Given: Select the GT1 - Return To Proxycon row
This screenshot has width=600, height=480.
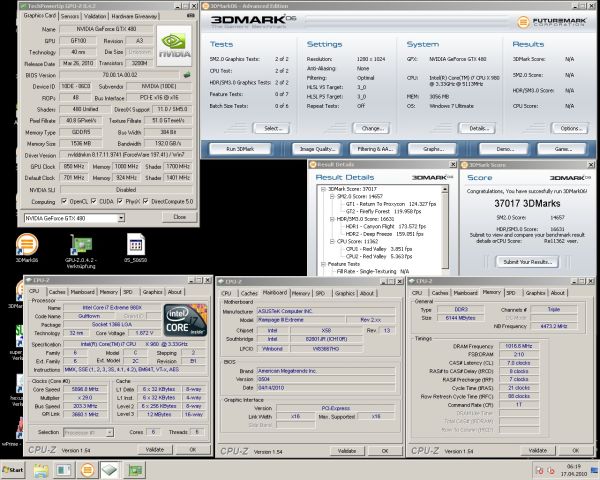Looking at the screenshot, I should pos(391,204).
